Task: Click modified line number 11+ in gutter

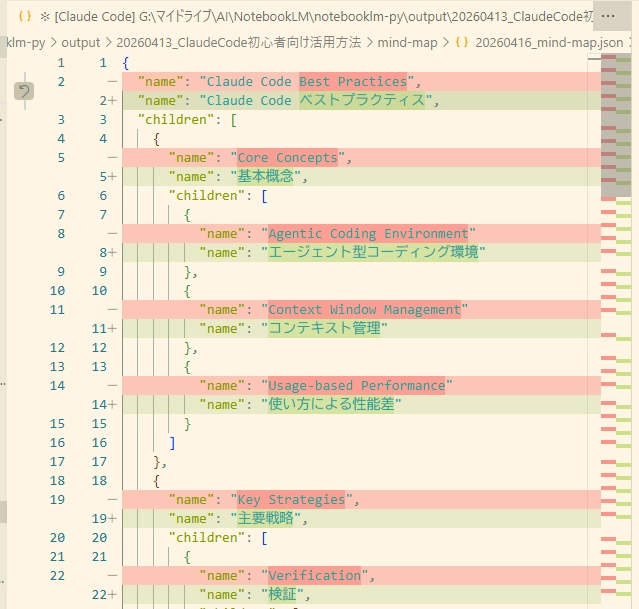Action: pos(104,328)
